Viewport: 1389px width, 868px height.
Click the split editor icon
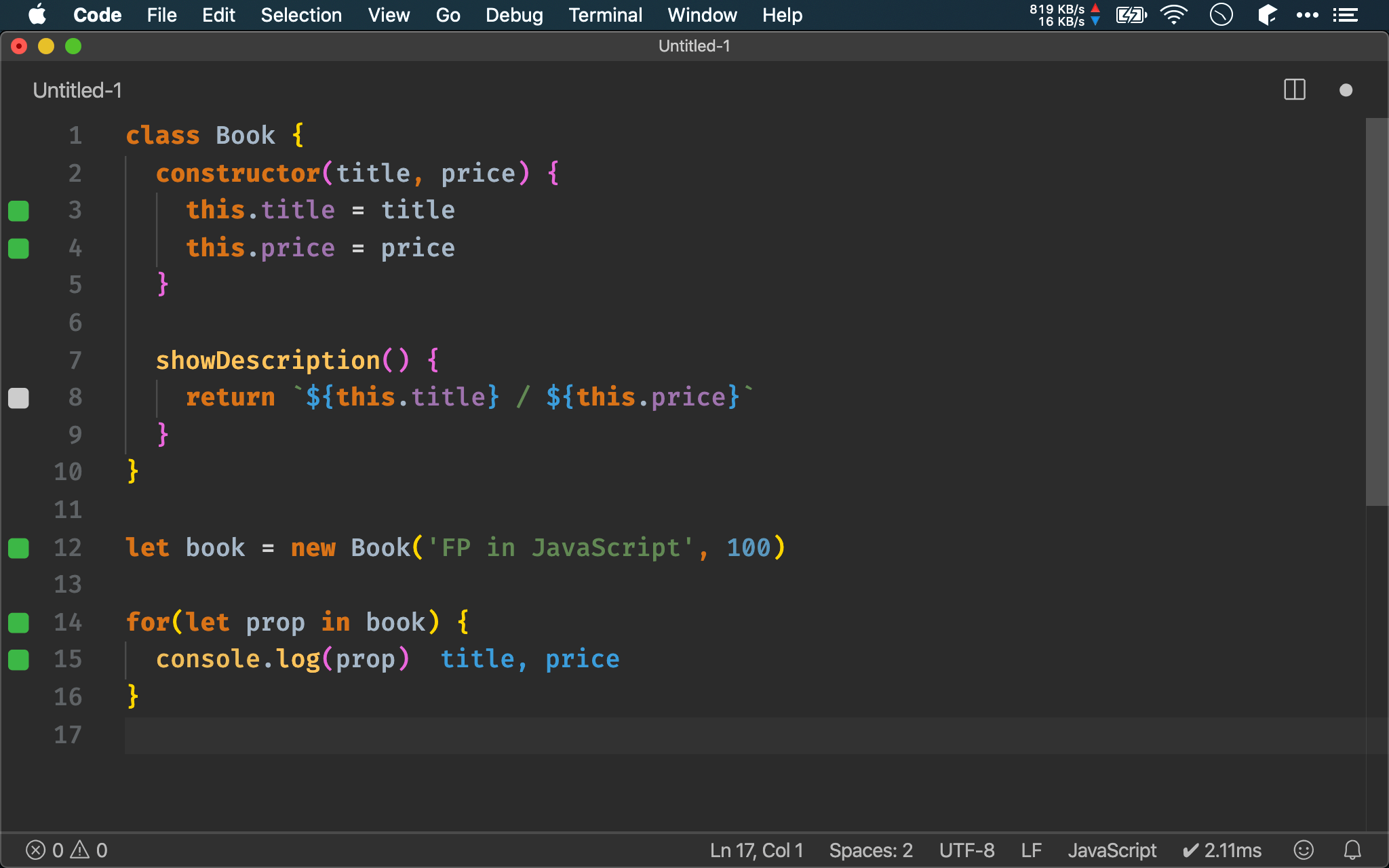pos(1295,90)
